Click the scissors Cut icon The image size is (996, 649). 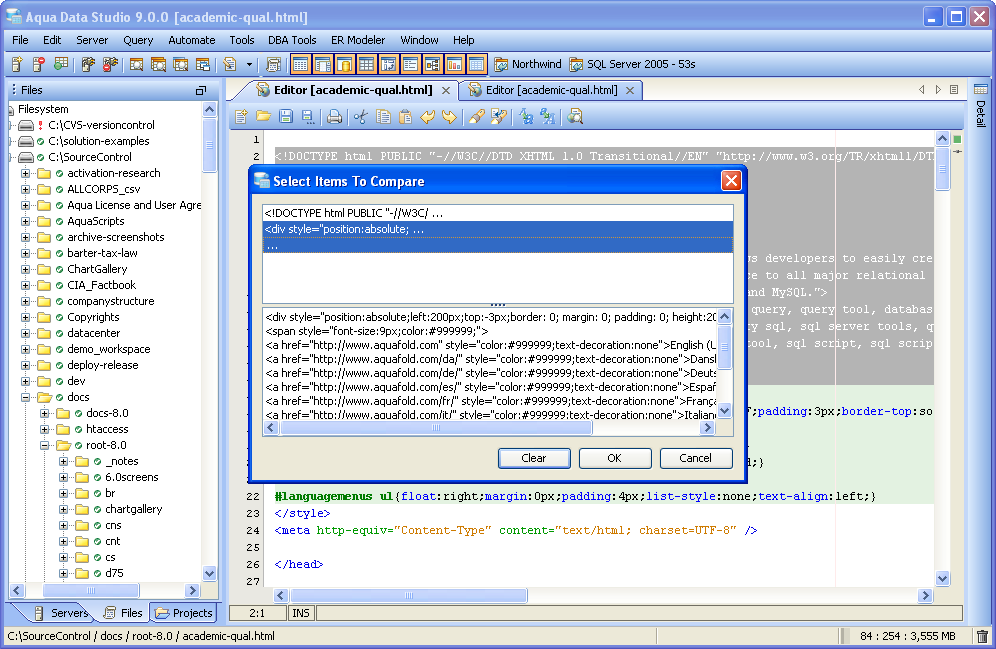(360, 117)
